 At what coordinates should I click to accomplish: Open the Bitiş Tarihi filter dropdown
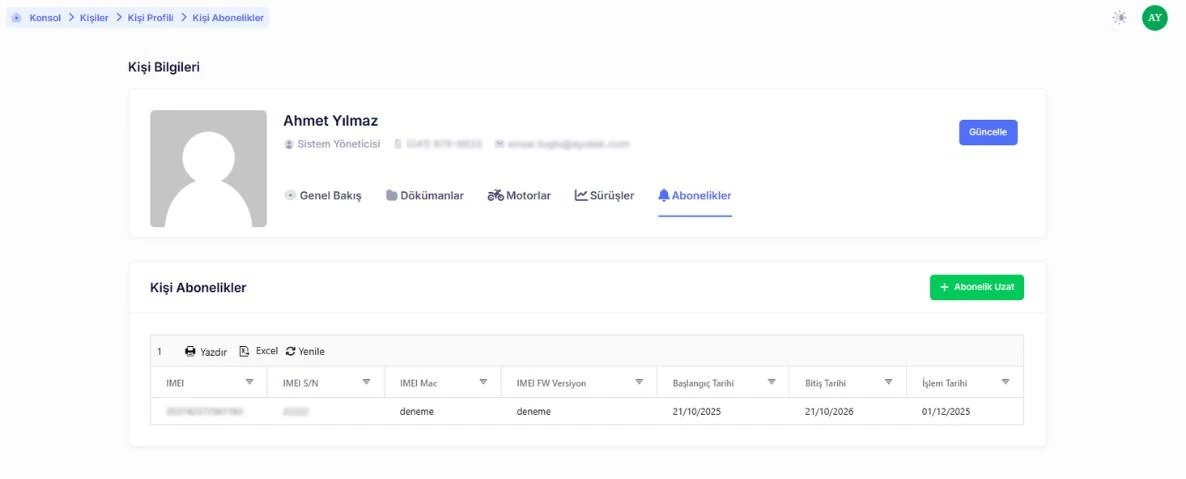point(889,382)
